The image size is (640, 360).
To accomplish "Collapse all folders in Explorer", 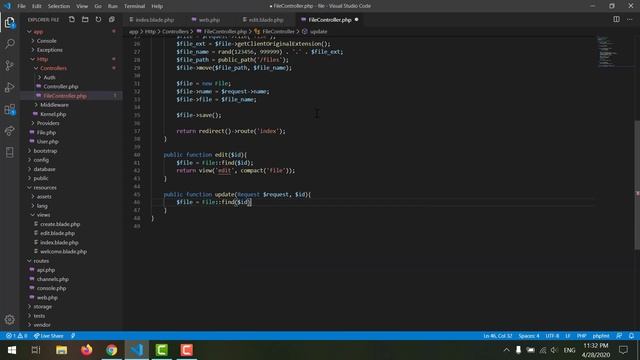I will (112, 20).
